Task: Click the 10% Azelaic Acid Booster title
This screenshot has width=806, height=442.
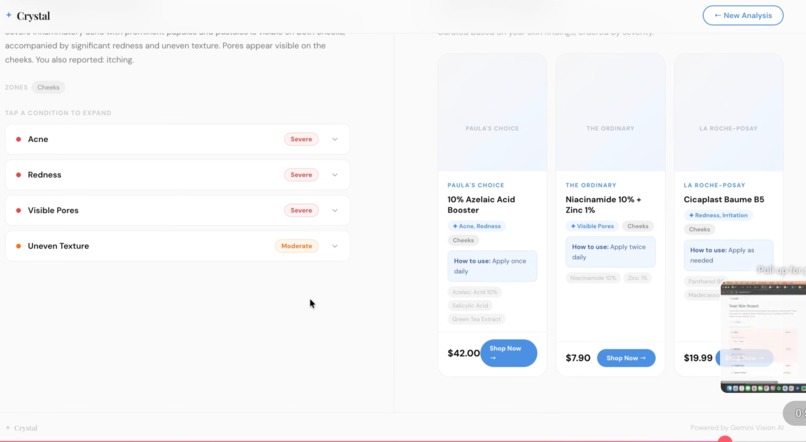Action: click(x=481, y=205)
